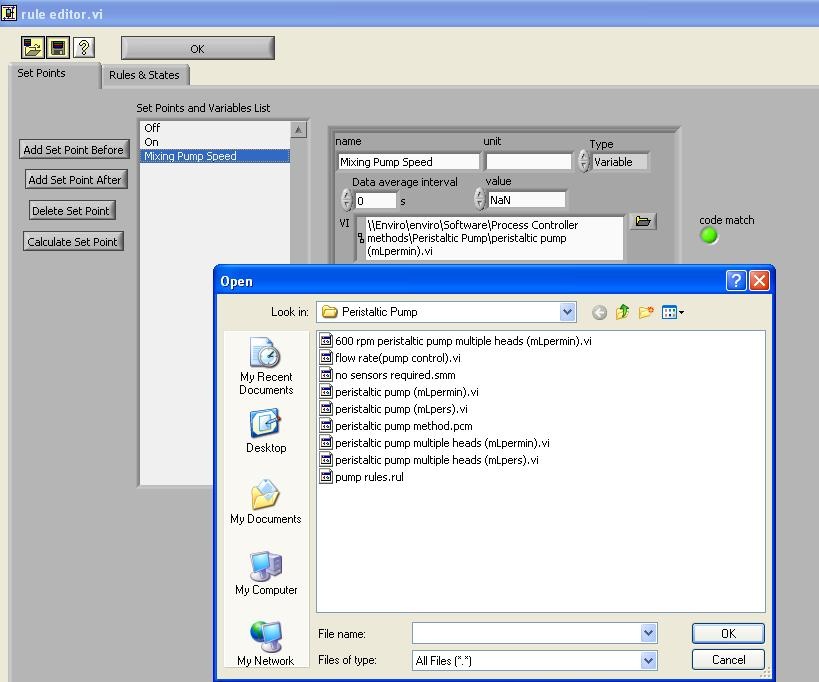Switch to the Set Points tab
819x682 pixels.
(41, 73)
